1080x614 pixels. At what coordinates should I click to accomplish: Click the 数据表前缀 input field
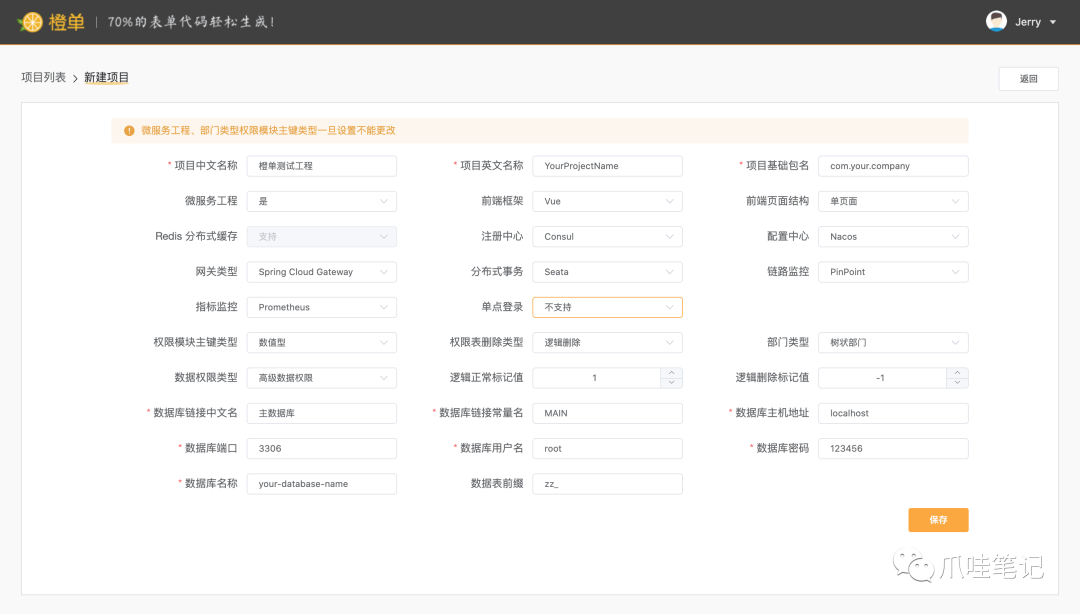point(607,484)
